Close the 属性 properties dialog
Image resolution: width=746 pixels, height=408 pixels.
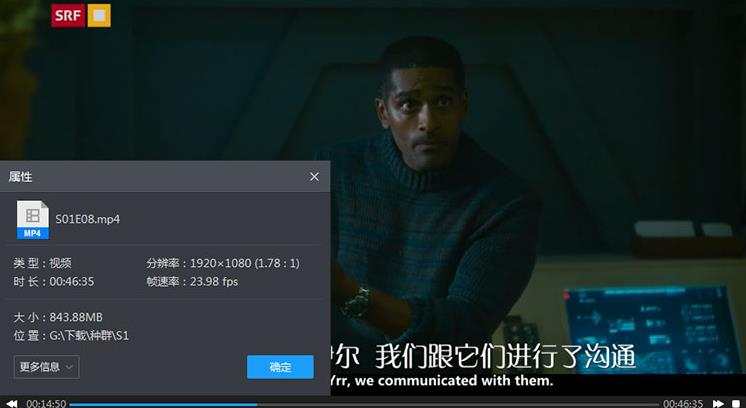[x=314, y=177]
